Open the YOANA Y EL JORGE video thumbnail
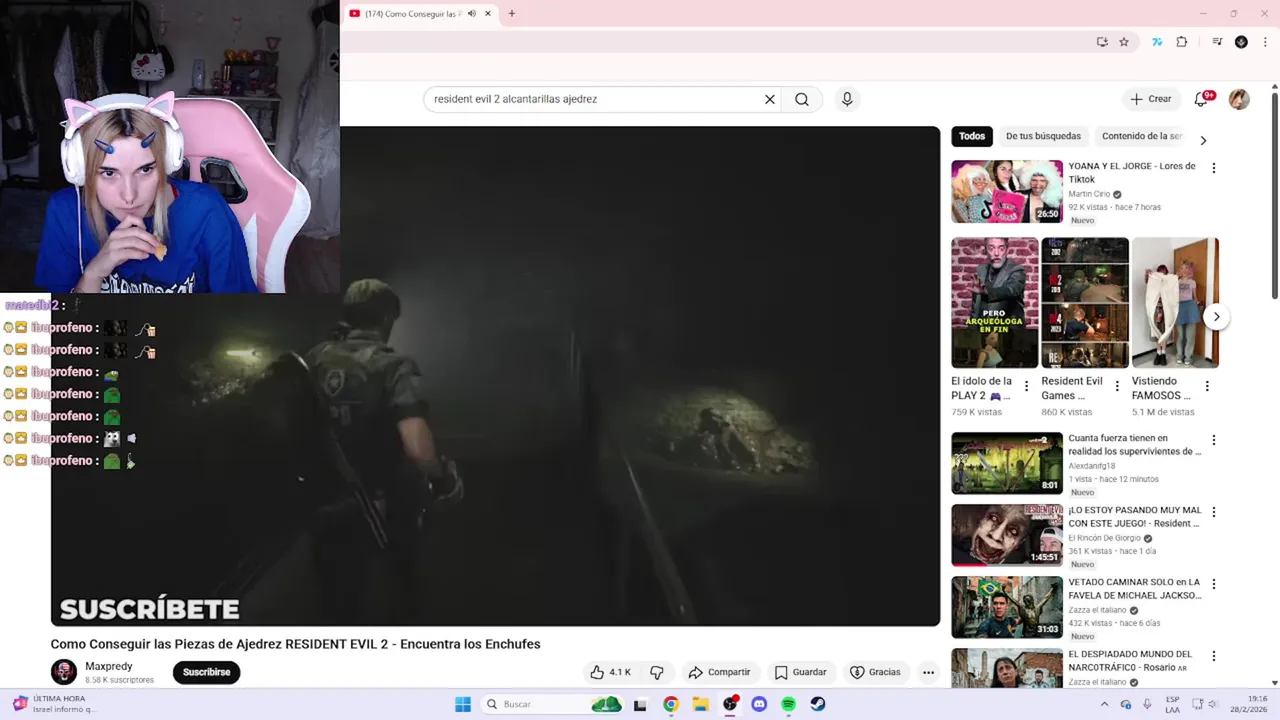The height and width of the screenshot is (720, 1280). pyautogui.click(x=1007, y=191)
